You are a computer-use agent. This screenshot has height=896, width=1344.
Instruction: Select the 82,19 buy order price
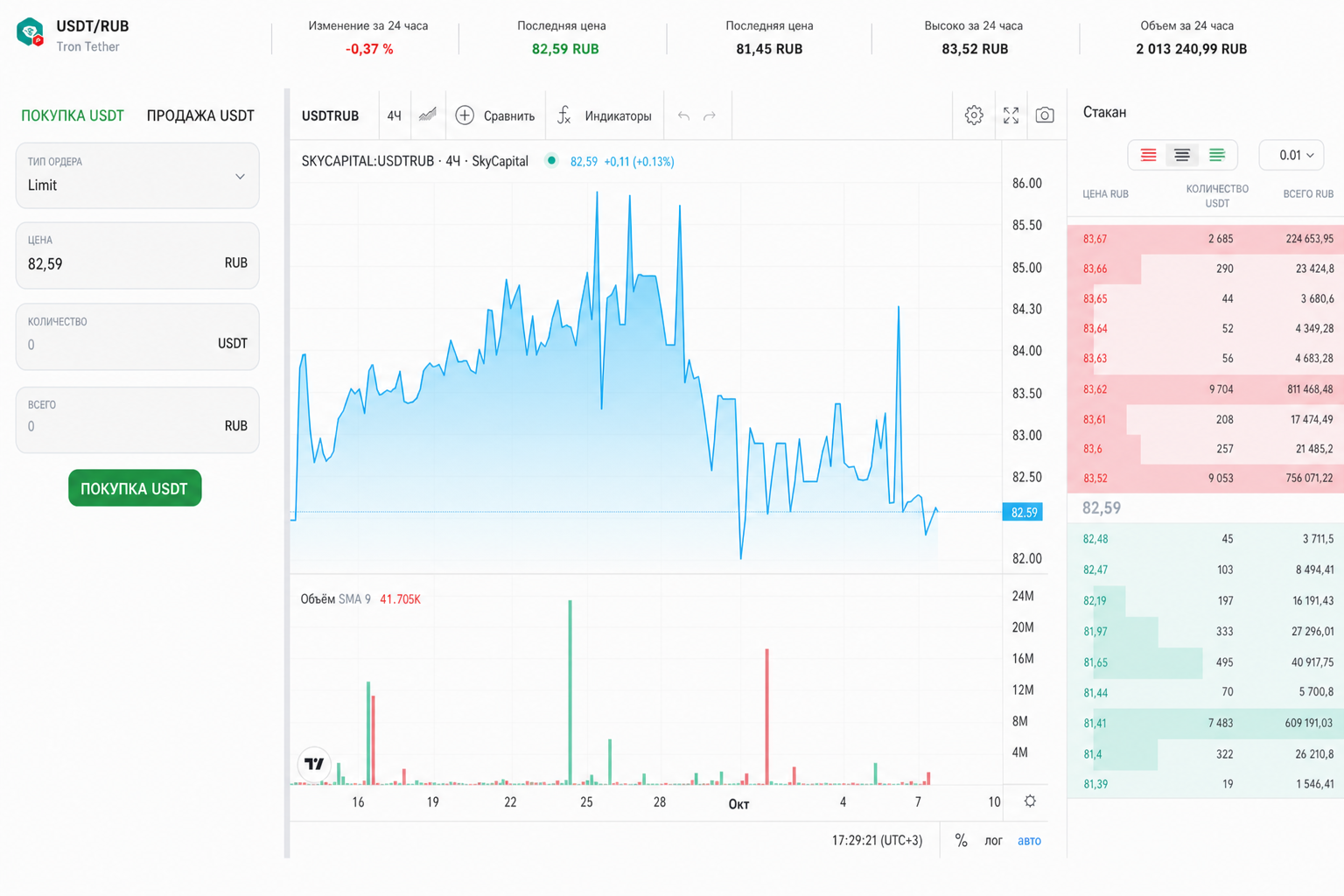[1095, 600]
